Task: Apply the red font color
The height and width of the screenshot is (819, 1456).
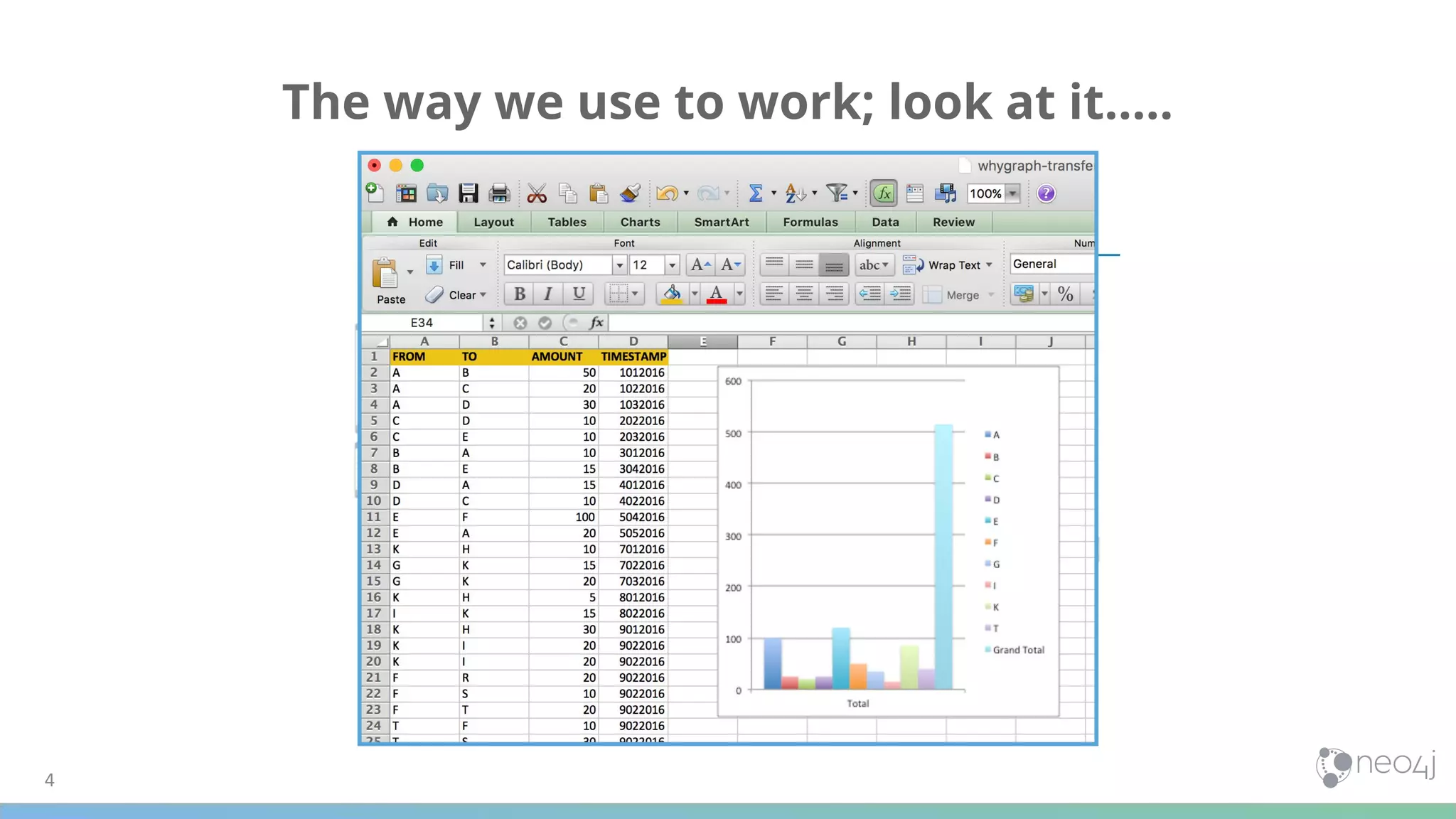Action: tap(717, 294)
